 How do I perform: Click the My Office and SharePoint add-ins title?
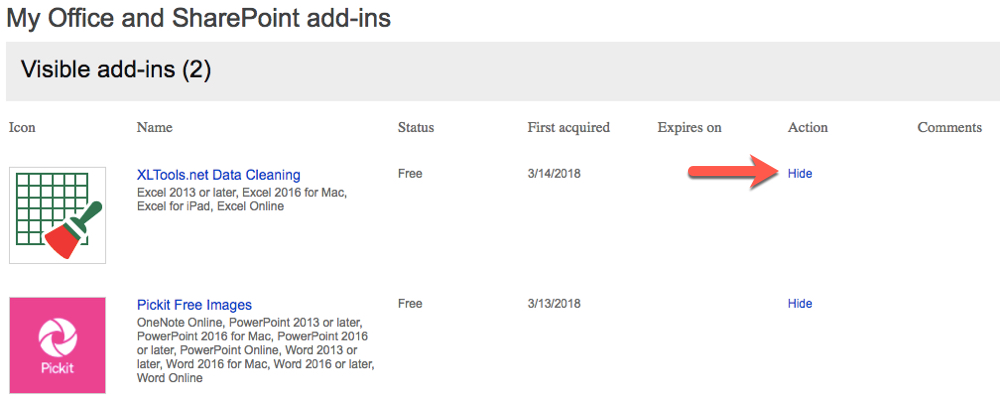pyautogui.click(x=198, y=17)
